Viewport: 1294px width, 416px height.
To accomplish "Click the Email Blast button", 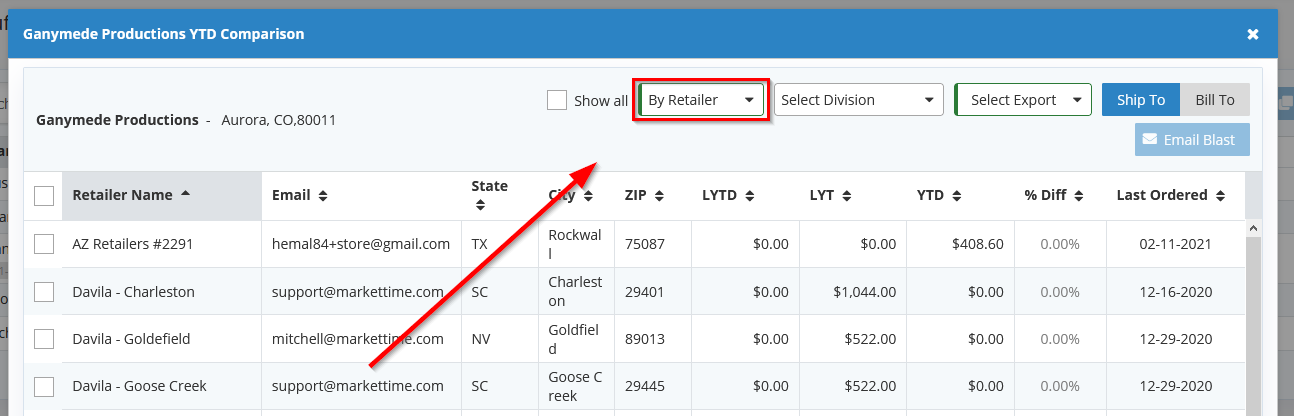I will pos(1192,140).
